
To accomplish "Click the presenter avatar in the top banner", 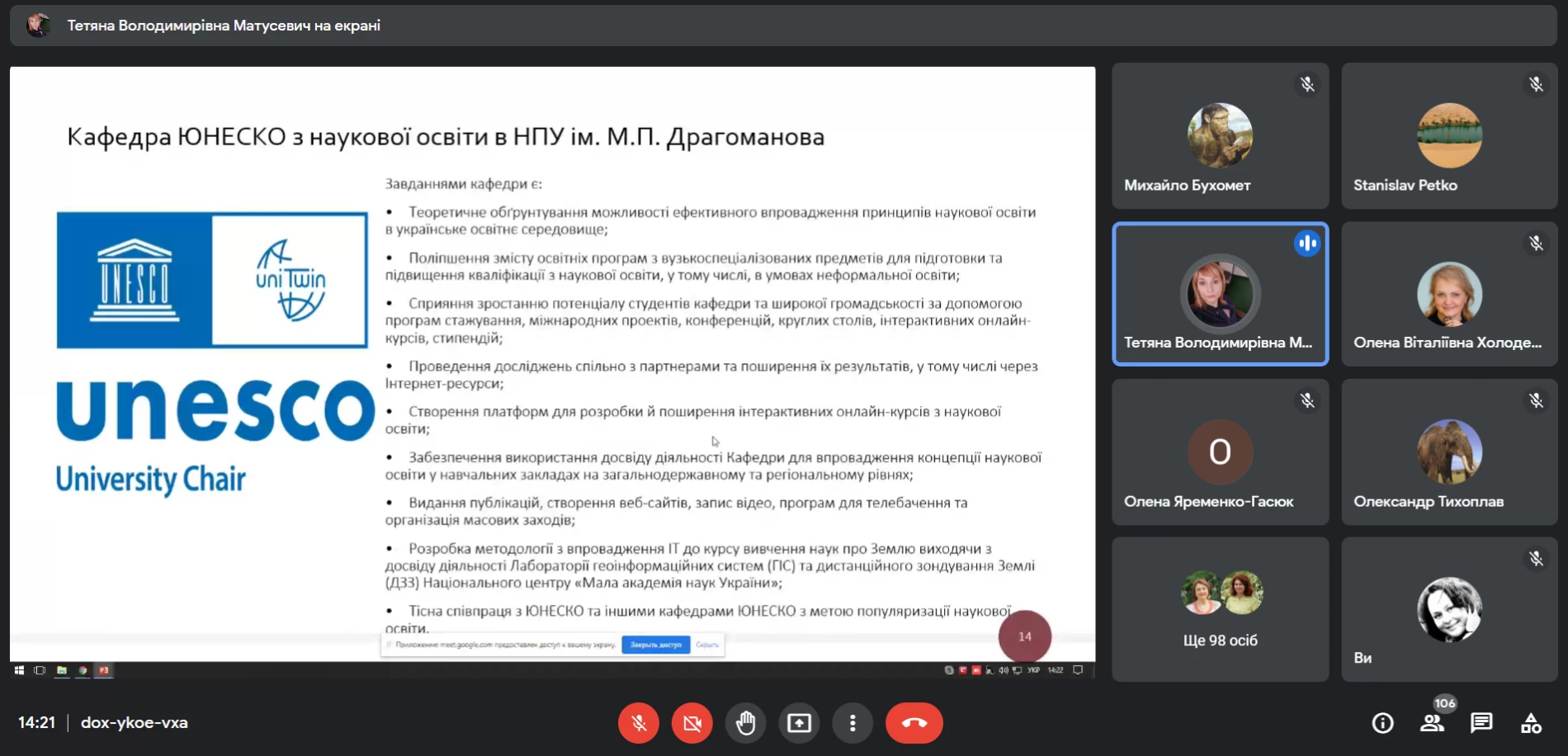I will (x=37, y=26).
